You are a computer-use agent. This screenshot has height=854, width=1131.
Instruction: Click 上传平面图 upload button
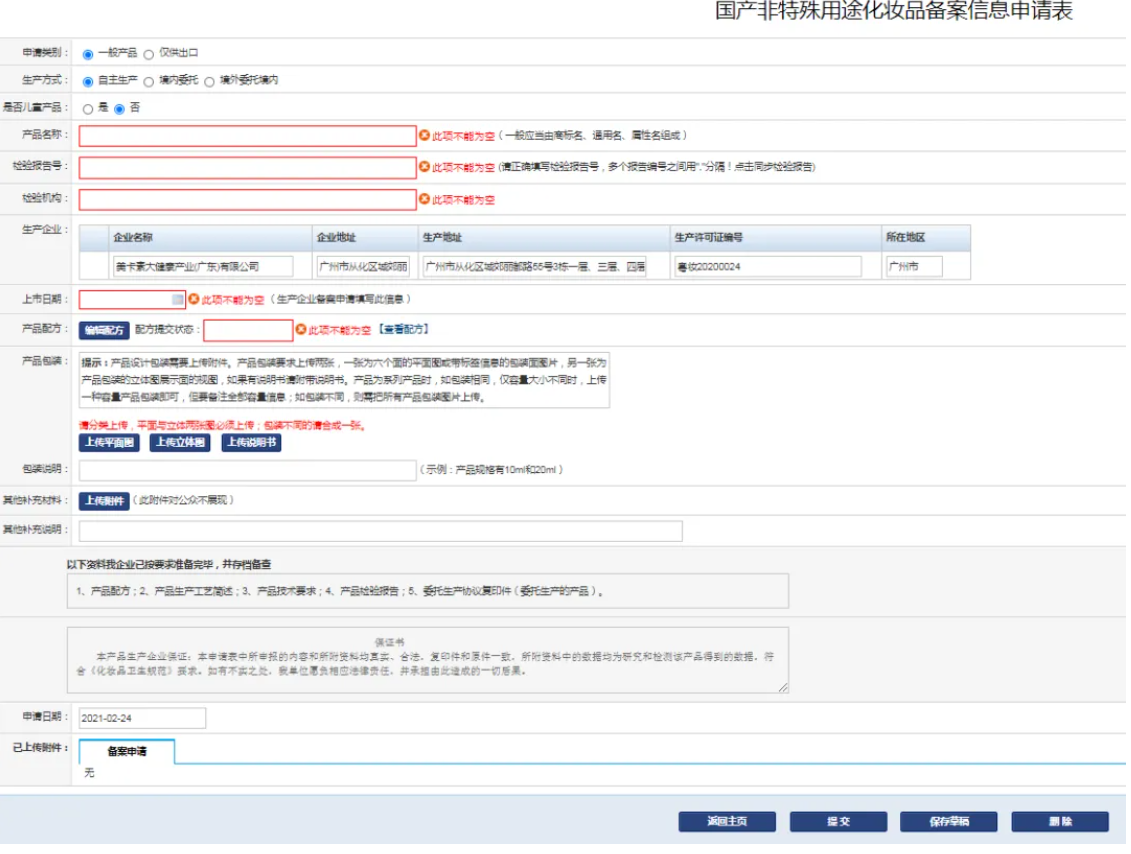tap(109, 443)
